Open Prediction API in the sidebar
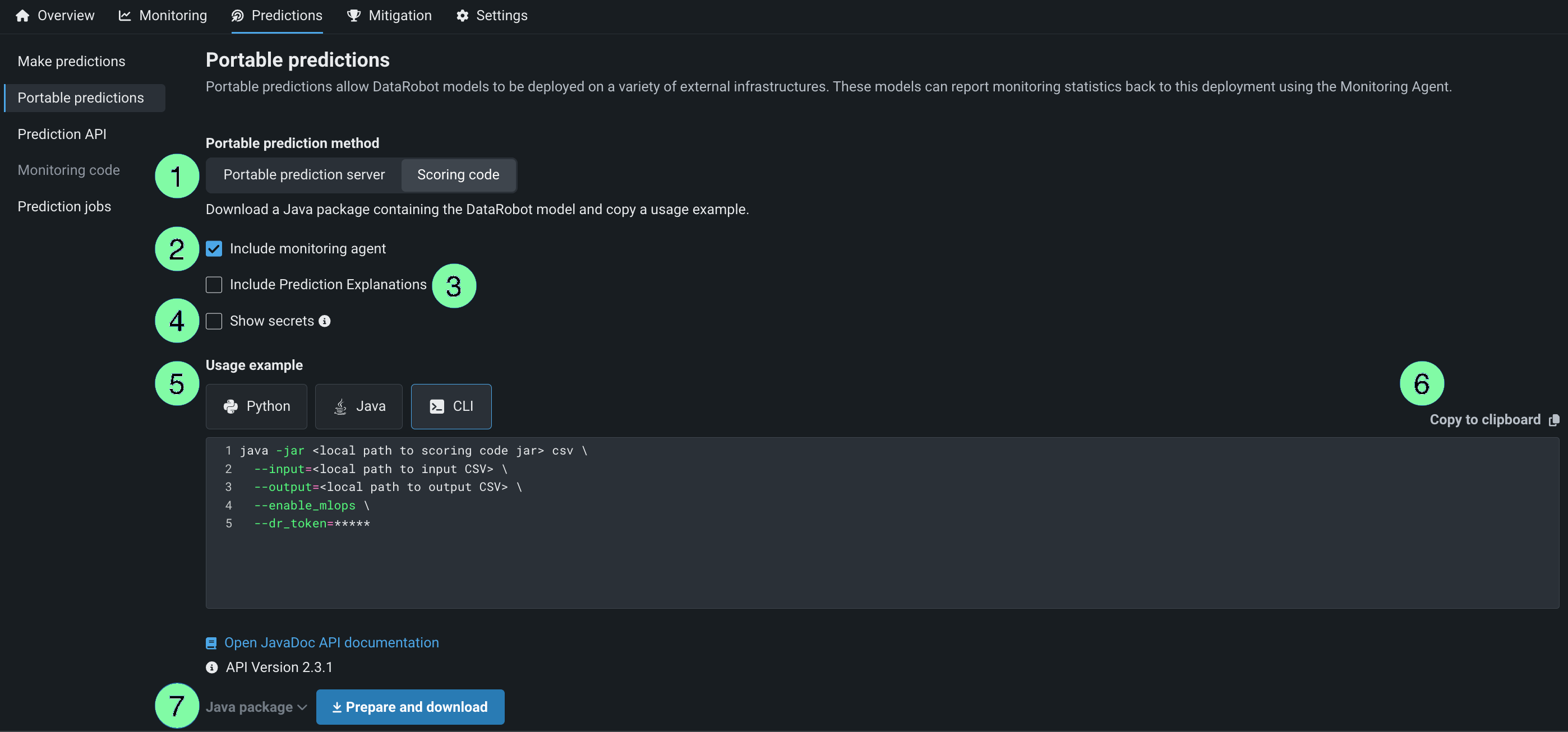 coord(62,134)
